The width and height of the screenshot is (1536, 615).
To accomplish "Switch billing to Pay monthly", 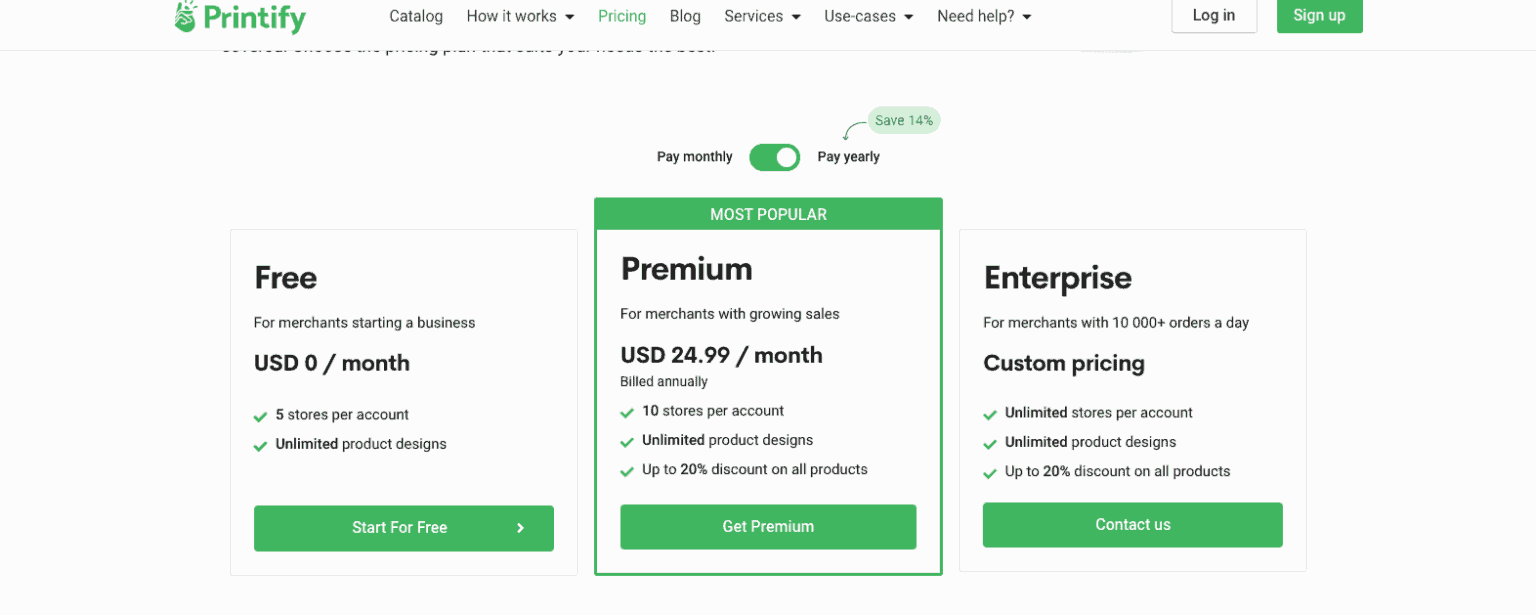I will [x=694, y=157].
